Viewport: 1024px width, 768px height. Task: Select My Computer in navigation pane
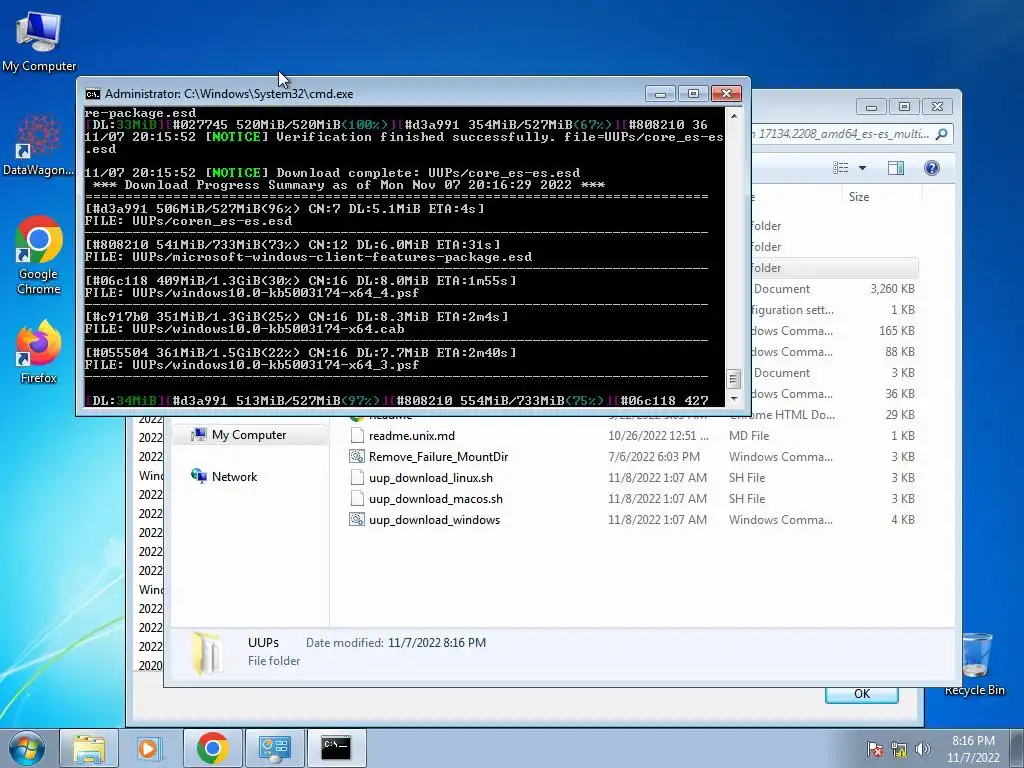click(249, 435)
